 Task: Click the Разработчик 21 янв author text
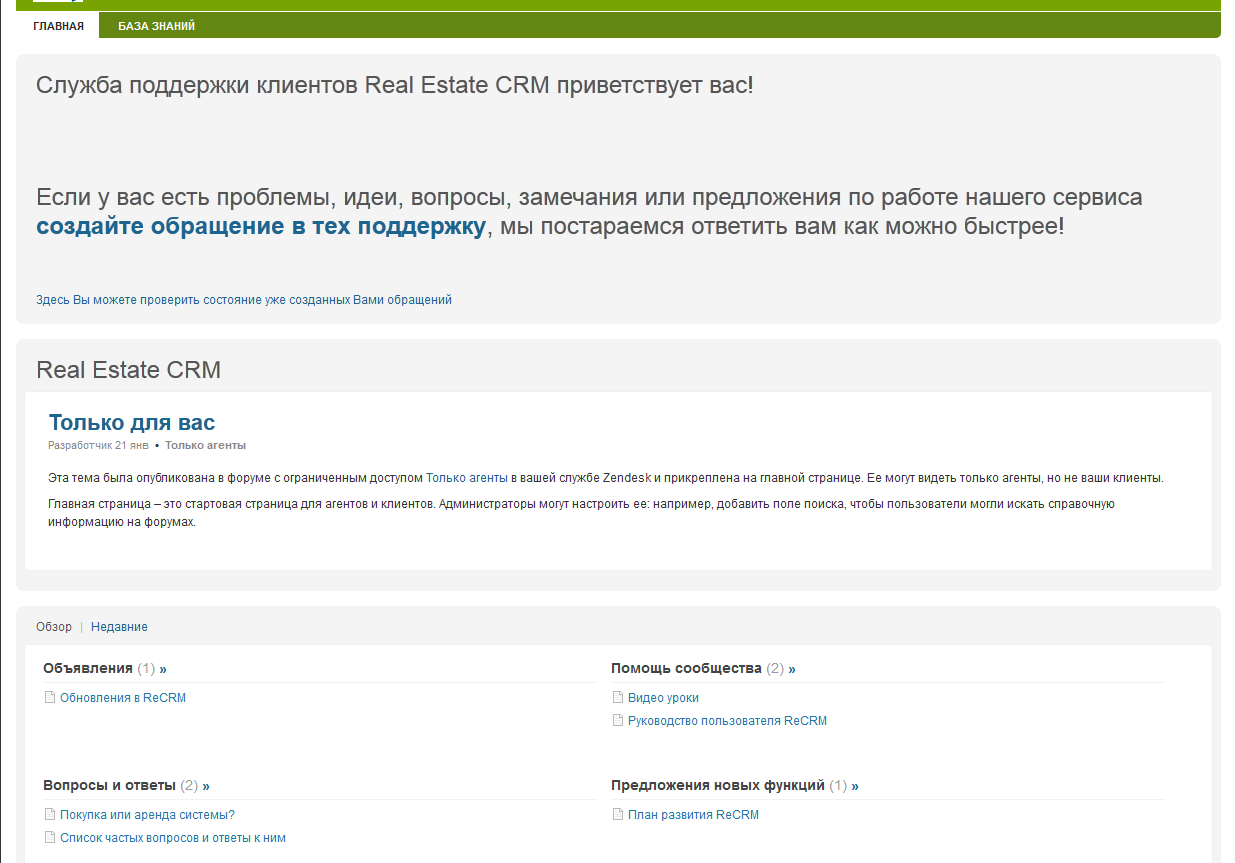(x=98, y=445)
